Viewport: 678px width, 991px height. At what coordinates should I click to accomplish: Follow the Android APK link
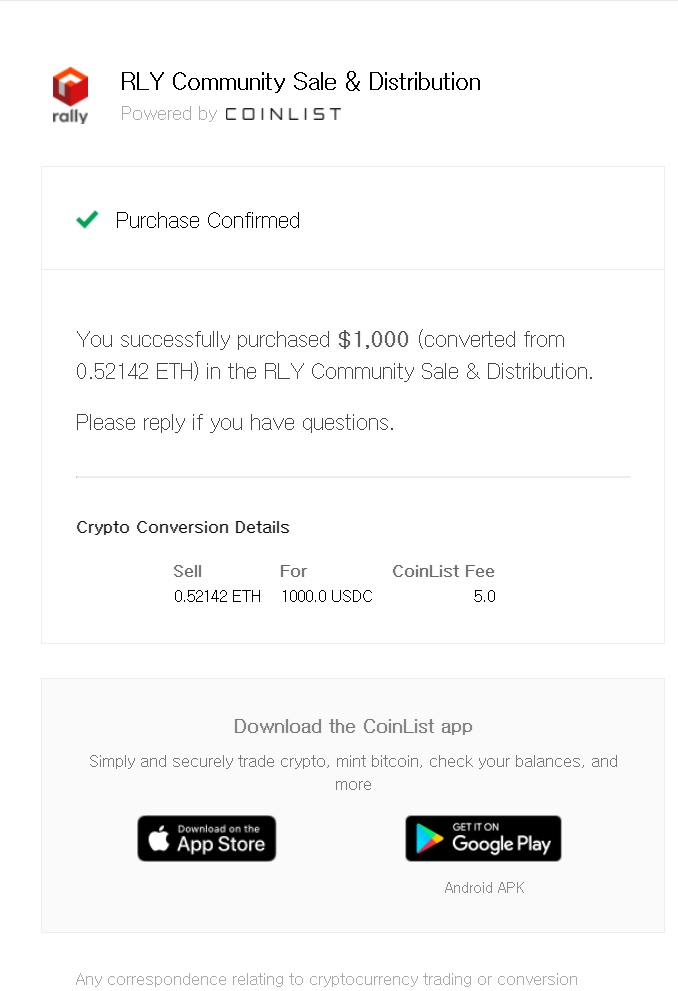click(484, 887)
